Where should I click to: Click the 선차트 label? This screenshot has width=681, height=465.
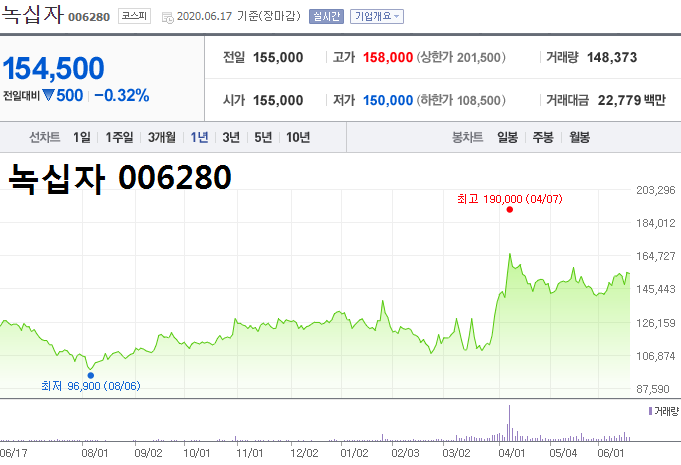[45, 138]
